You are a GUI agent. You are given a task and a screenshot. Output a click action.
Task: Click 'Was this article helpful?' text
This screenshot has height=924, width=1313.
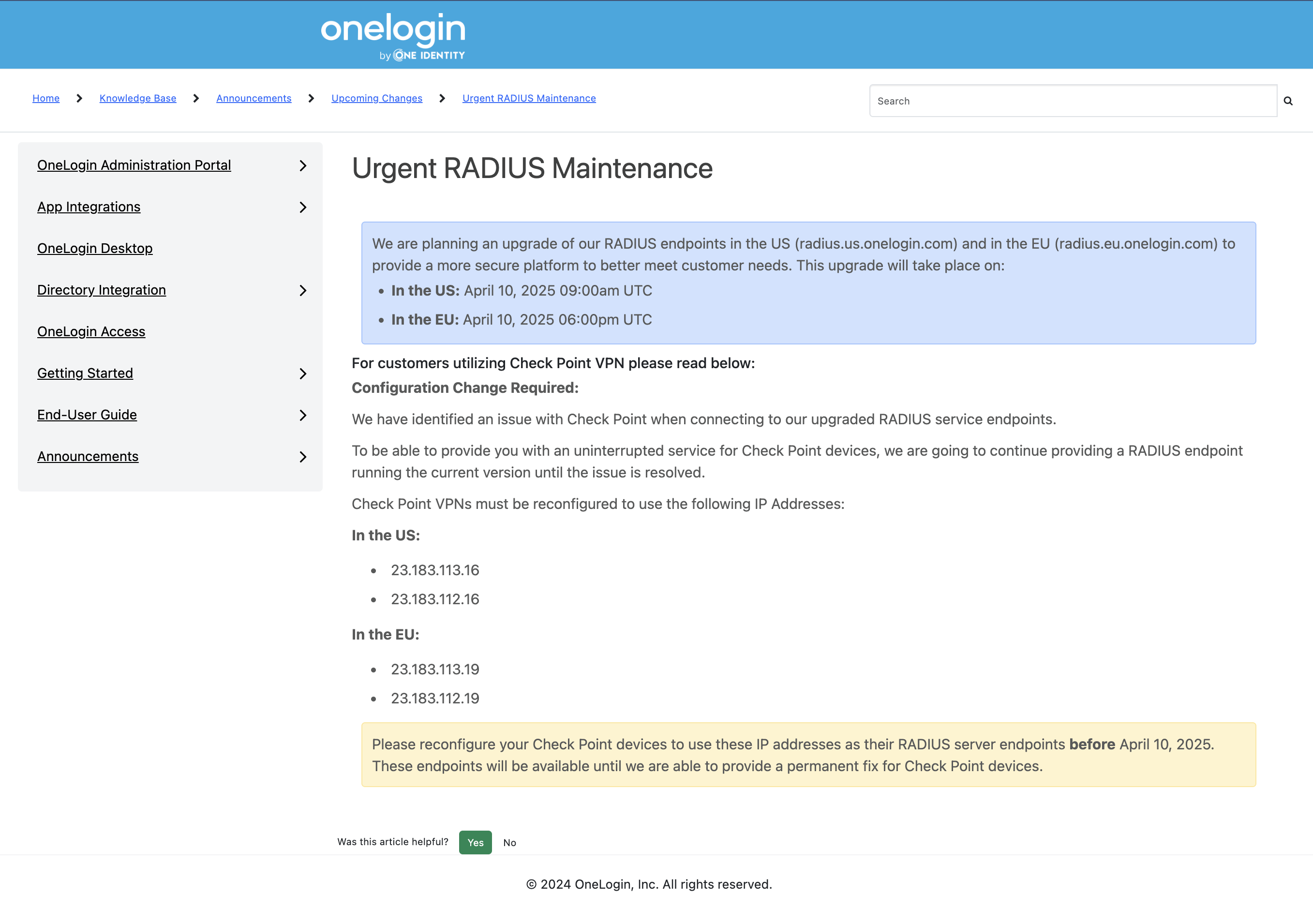pos(393,842)
